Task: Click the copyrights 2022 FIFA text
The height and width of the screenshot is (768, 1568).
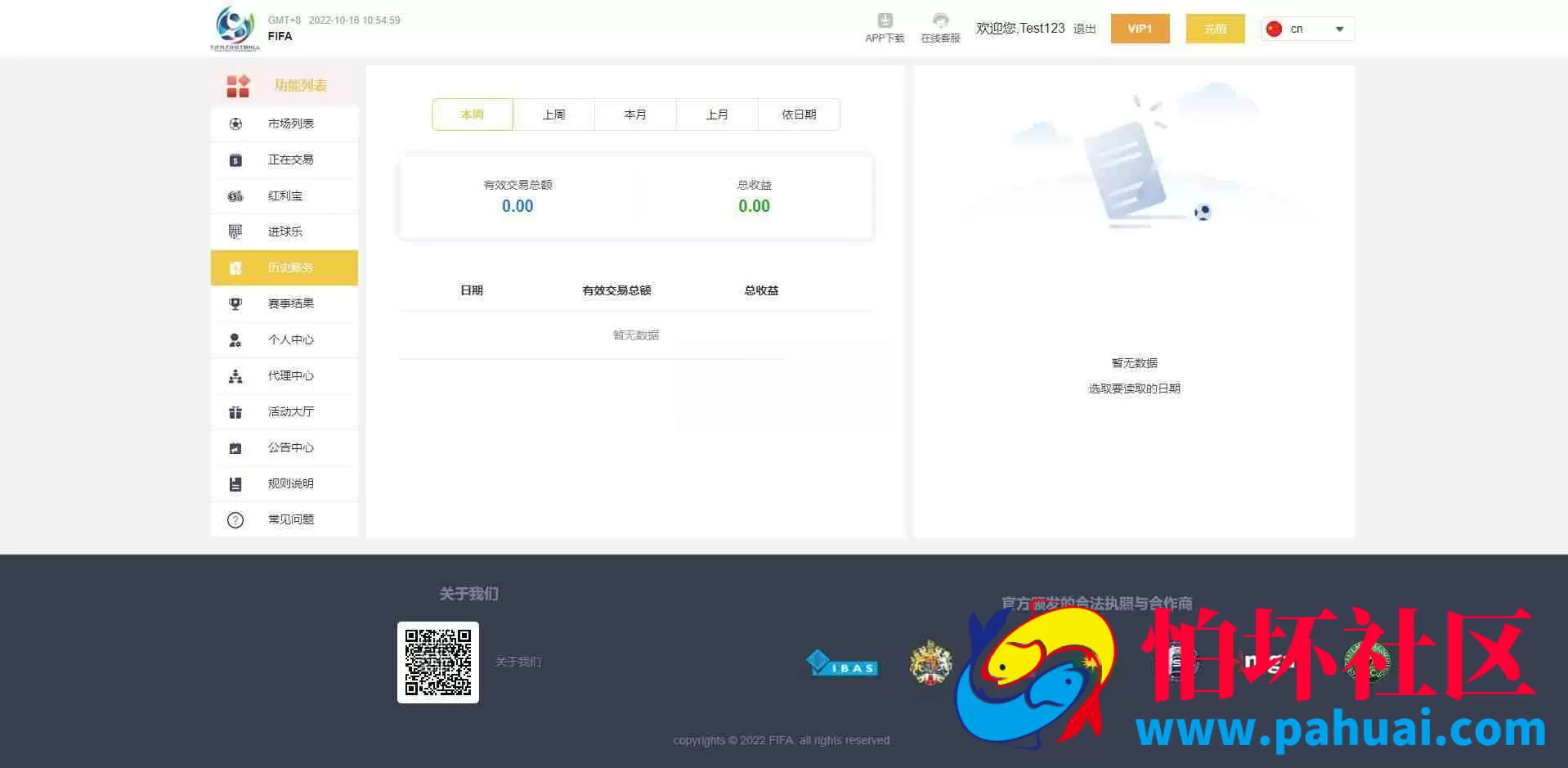Action: (782, 740)
